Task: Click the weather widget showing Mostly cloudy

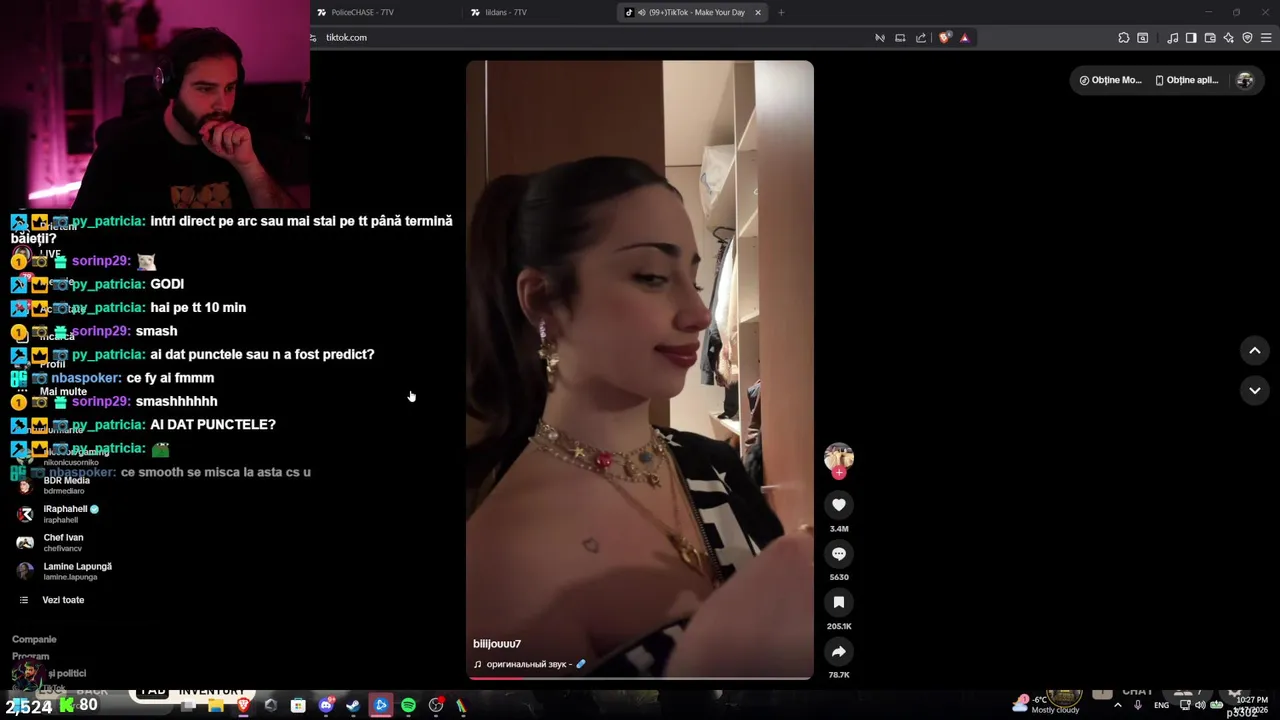Action: (x=1046, y=704)
